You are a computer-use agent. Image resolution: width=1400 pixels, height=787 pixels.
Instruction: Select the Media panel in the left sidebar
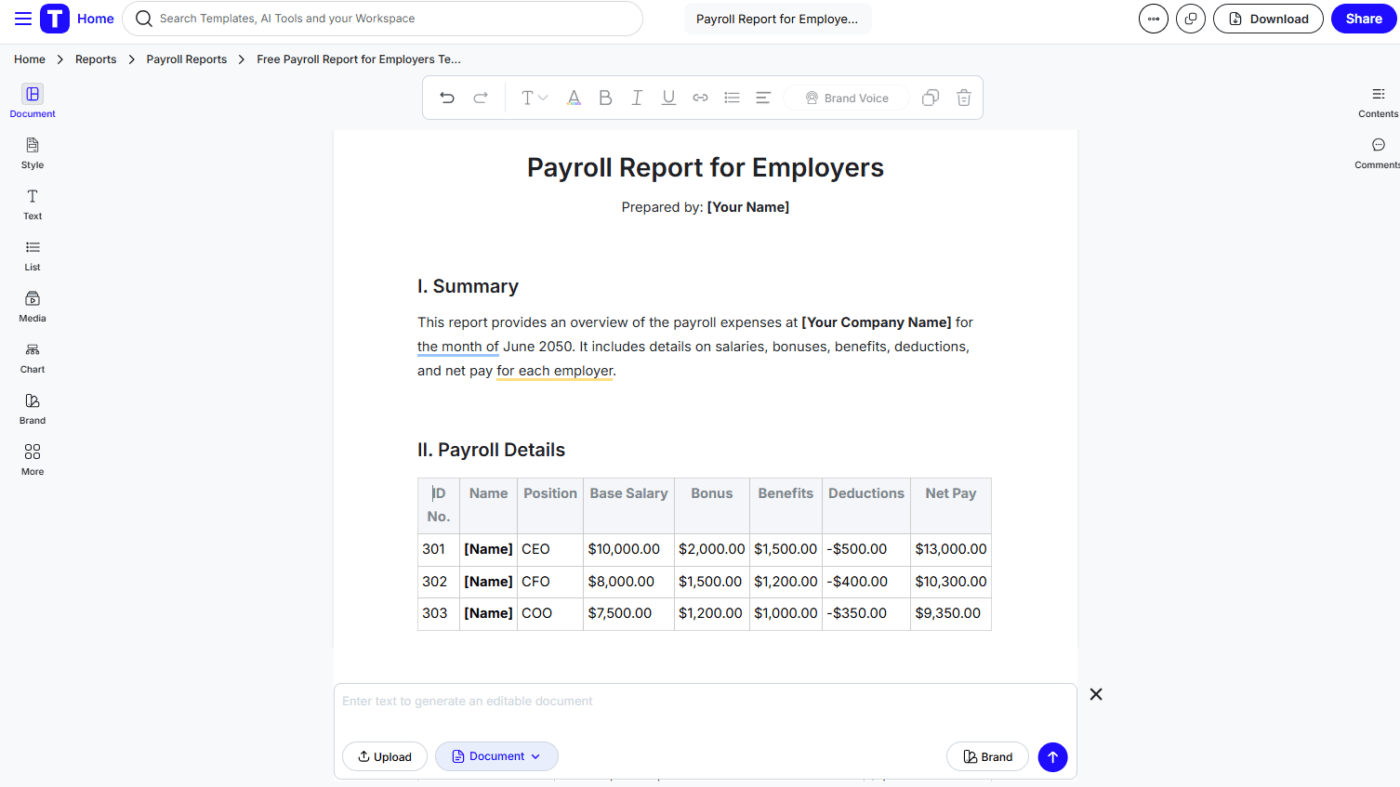[31, 305]
